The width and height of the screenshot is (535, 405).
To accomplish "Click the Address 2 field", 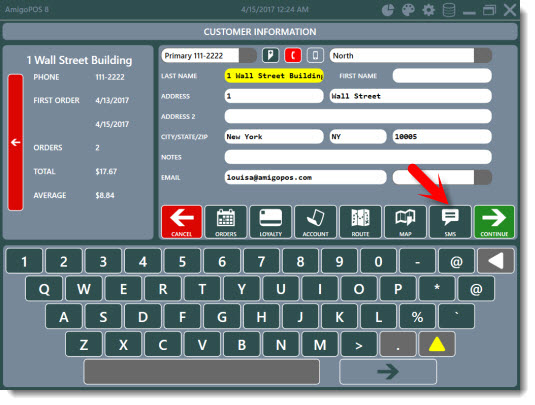I will click(x=358, y=116).
